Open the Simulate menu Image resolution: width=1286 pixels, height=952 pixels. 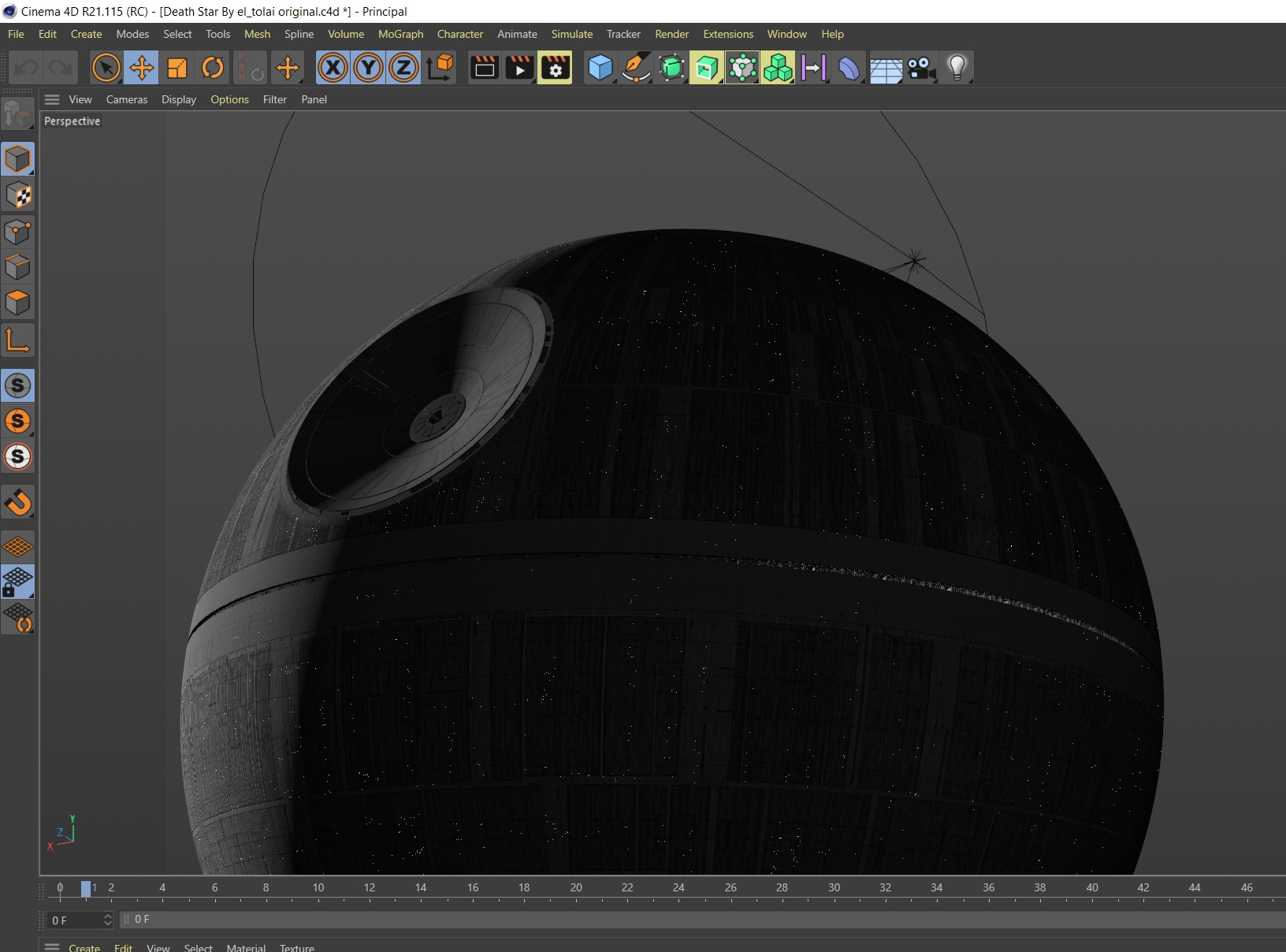point(572,34)
